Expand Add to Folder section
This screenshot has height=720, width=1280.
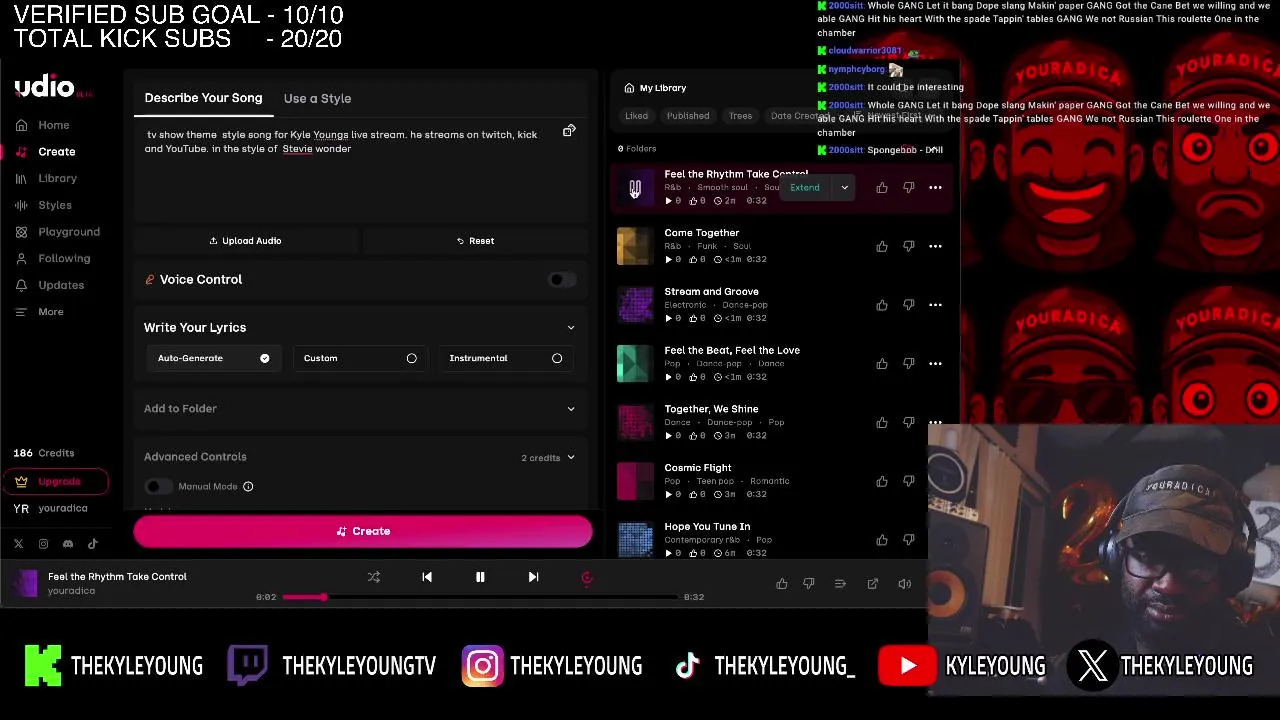(571, 409)
